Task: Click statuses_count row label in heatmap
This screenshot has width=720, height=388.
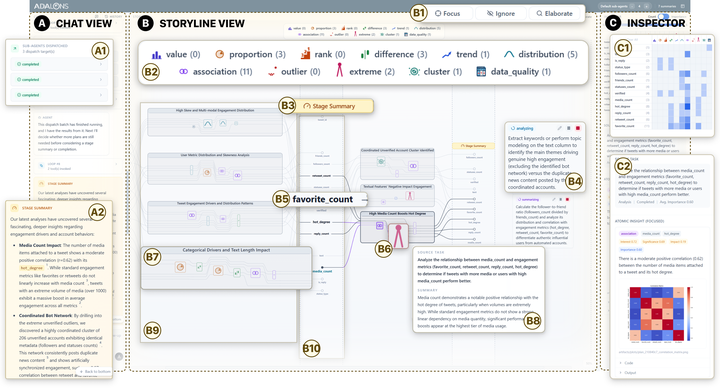Action: [x=625, y=87]
